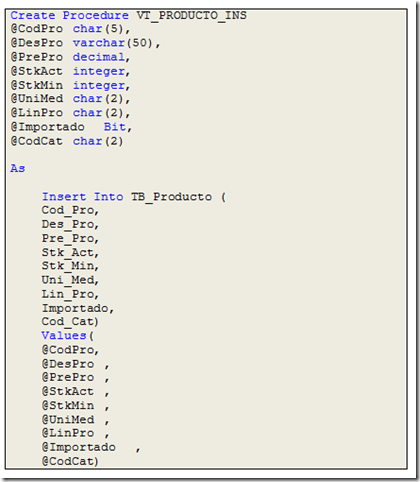
Task: Click the Stk_Act column name
Action: 68,253
